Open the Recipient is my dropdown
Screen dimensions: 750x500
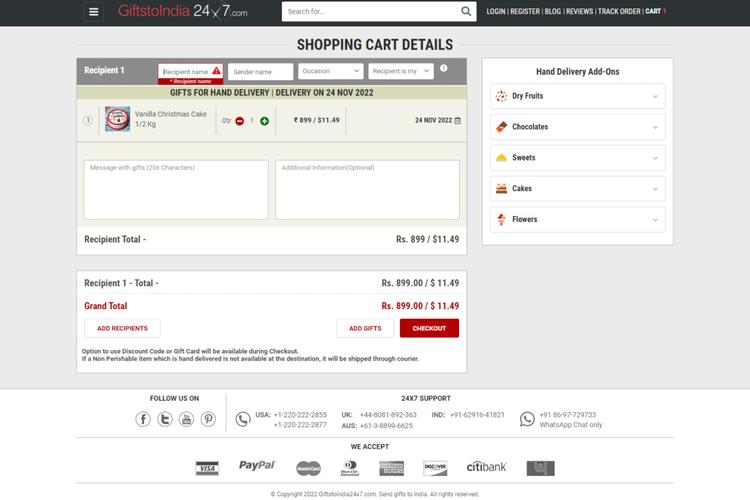pos(401,71)
